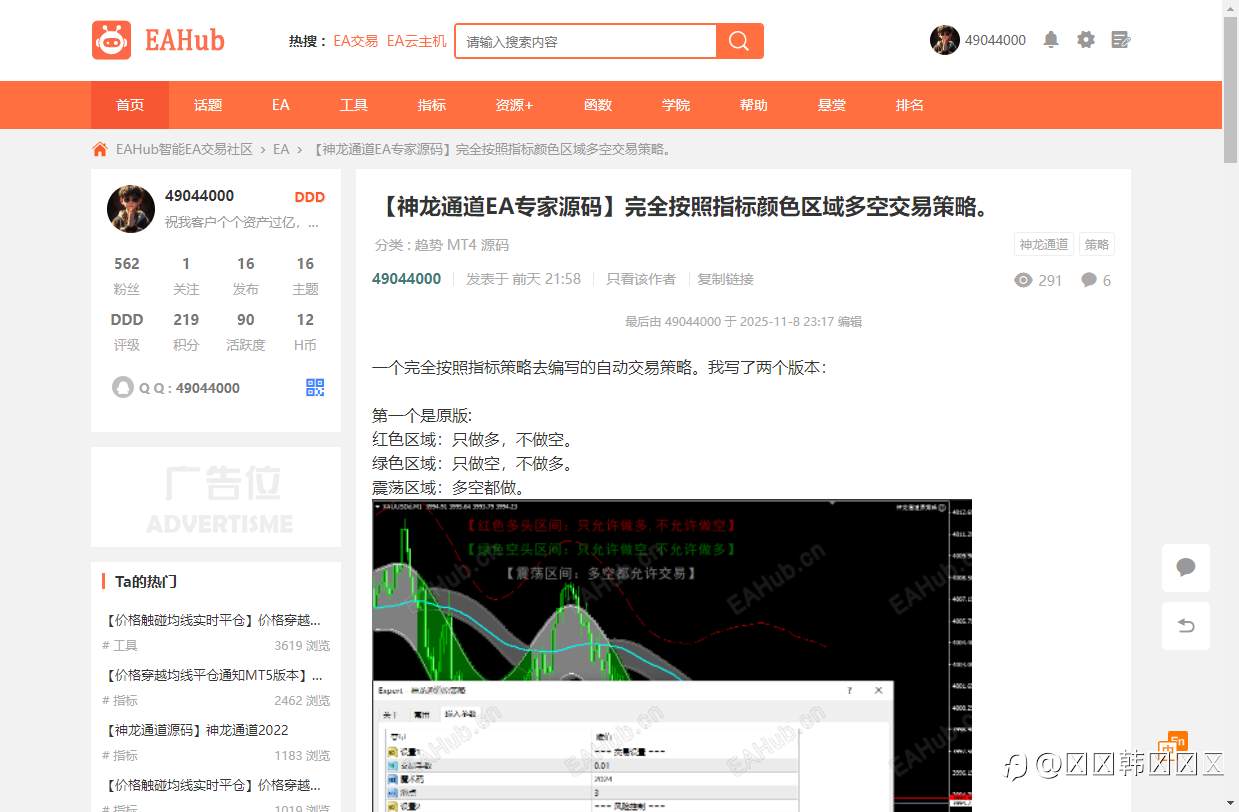Click the orange search magnifier button
The image size is (1239, 812).
pyautogui.click(x=739, y=41)
